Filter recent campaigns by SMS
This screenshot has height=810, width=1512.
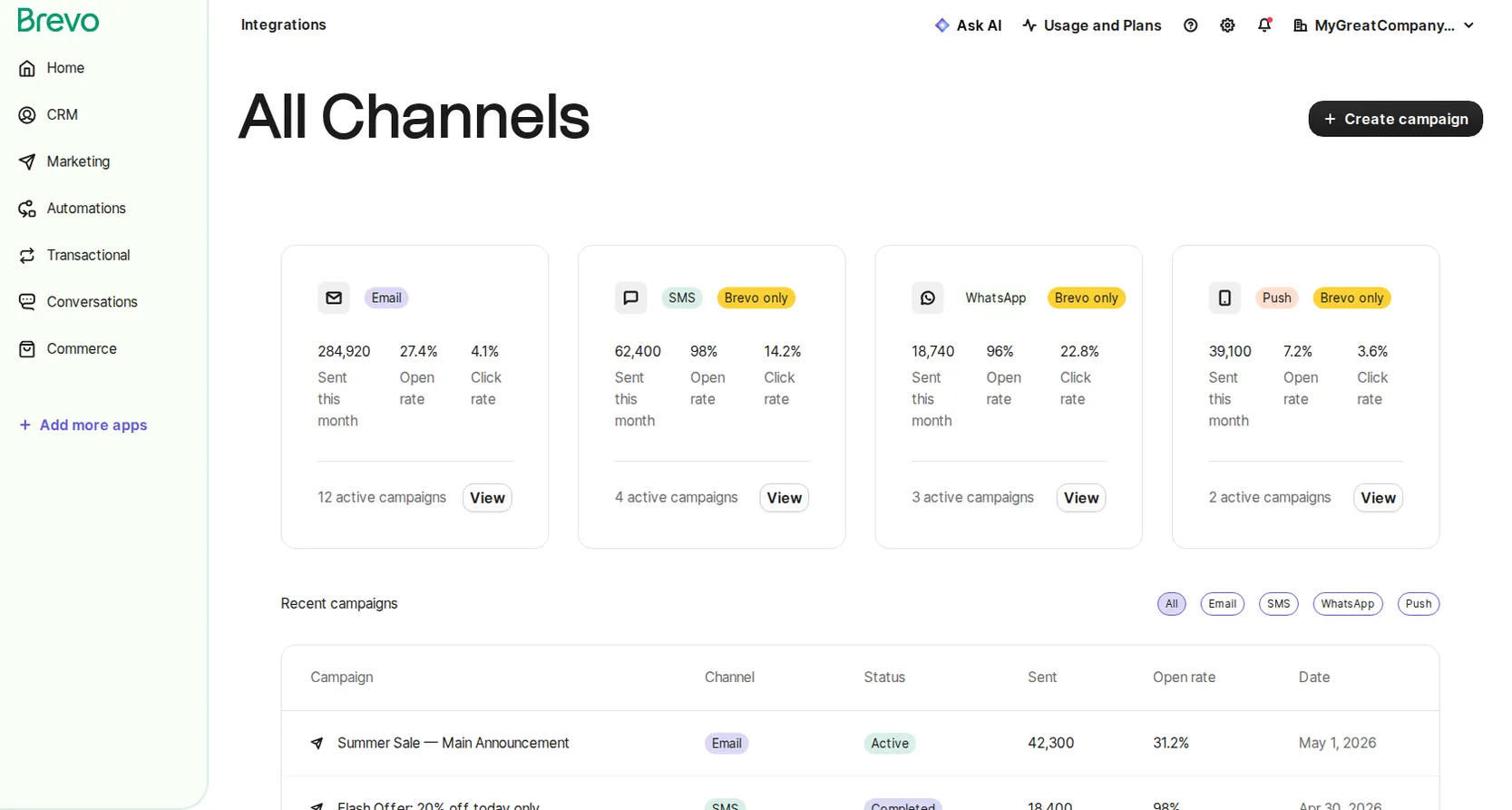click(x=1279, y=604)
